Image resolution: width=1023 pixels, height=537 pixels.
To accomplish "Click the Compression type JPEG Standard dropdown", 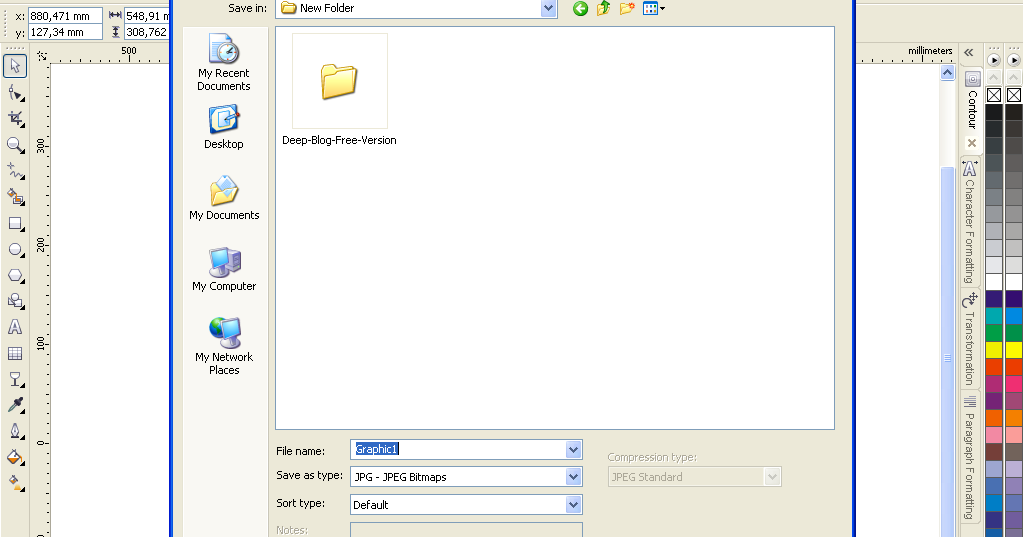I will [x=694, y=477].
